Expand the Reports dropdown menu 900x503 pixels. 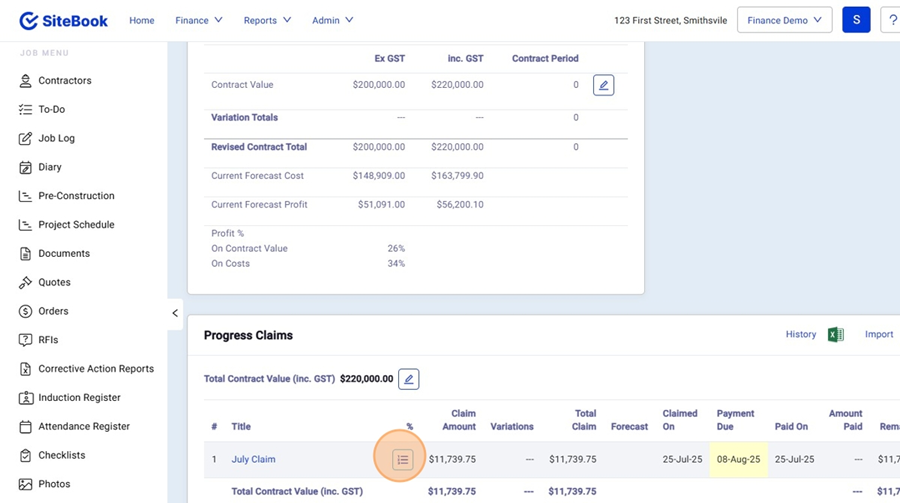click(x=267, y=20)
